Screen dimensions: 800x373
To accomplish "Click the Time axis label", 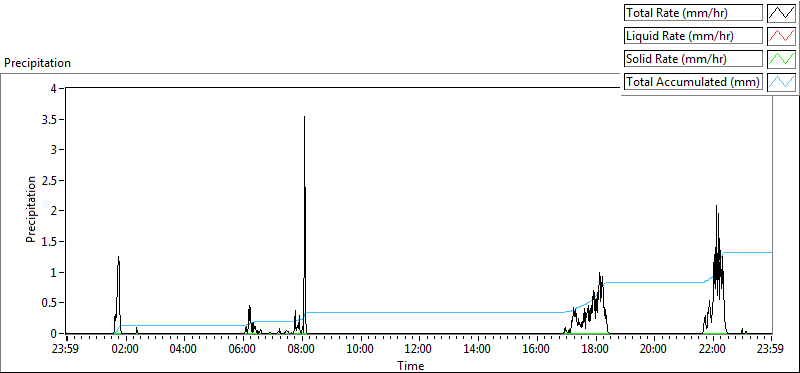I will 411,365.
